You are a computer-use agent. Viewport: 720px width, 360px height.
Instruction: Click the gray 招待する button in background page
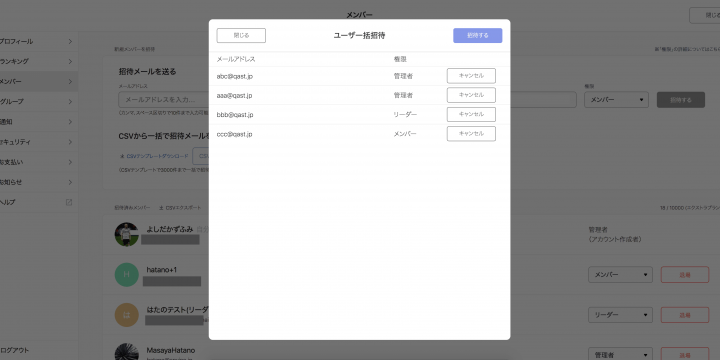(681, 100)
